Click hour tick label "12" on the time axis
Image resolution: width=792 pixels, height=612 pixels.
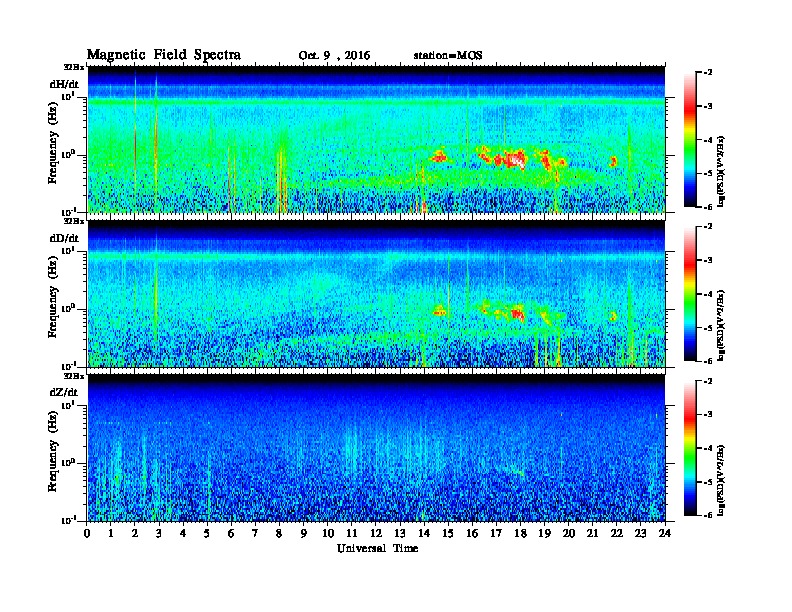point(376,533)
